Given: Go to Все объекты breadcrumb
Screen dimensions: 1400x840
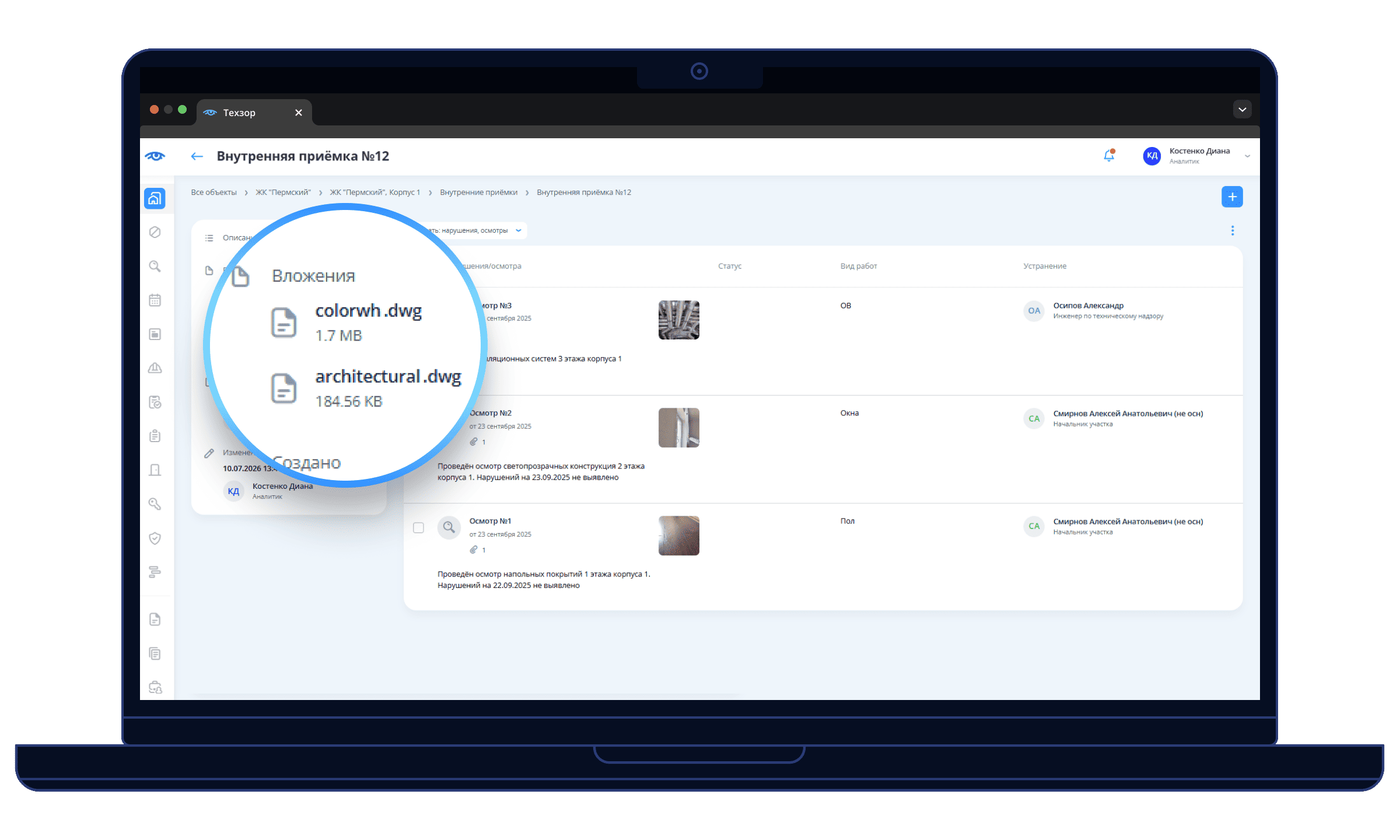Looking at the screenshot, I should tap(213, 192).
